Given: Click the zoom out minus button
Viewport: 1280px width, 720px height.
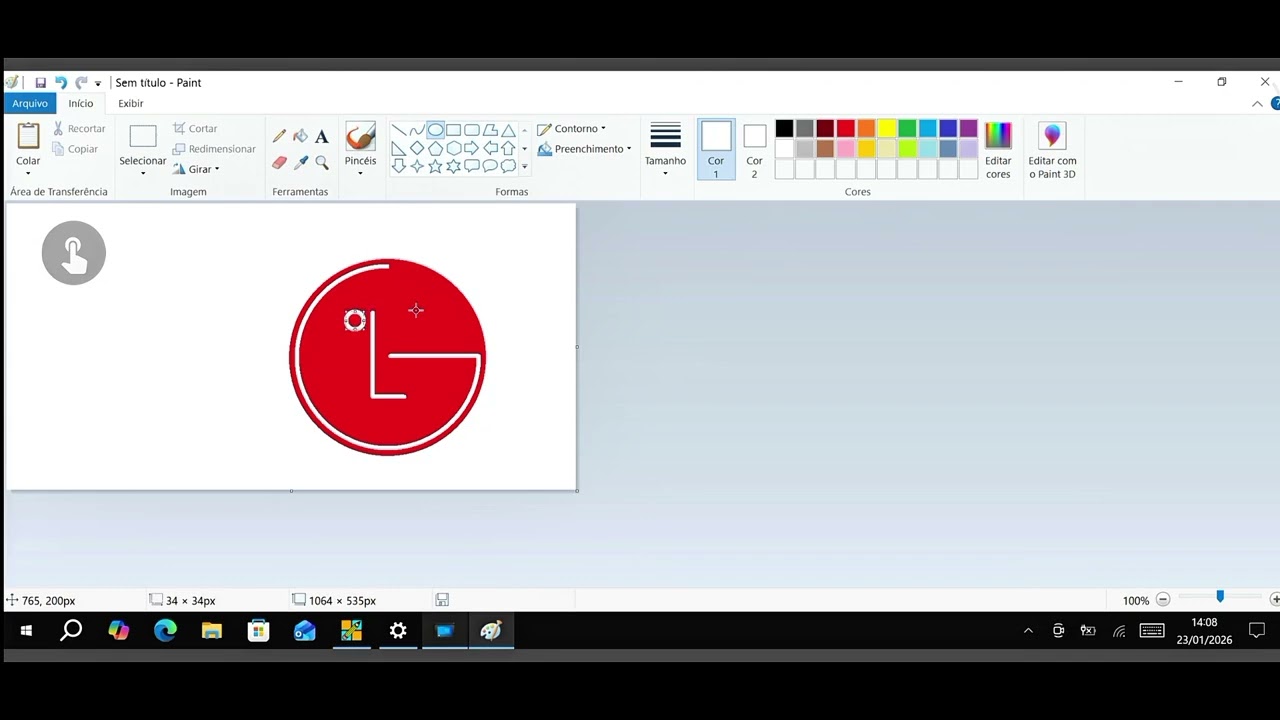Looking at the screenshot, I should (1163, 600).
